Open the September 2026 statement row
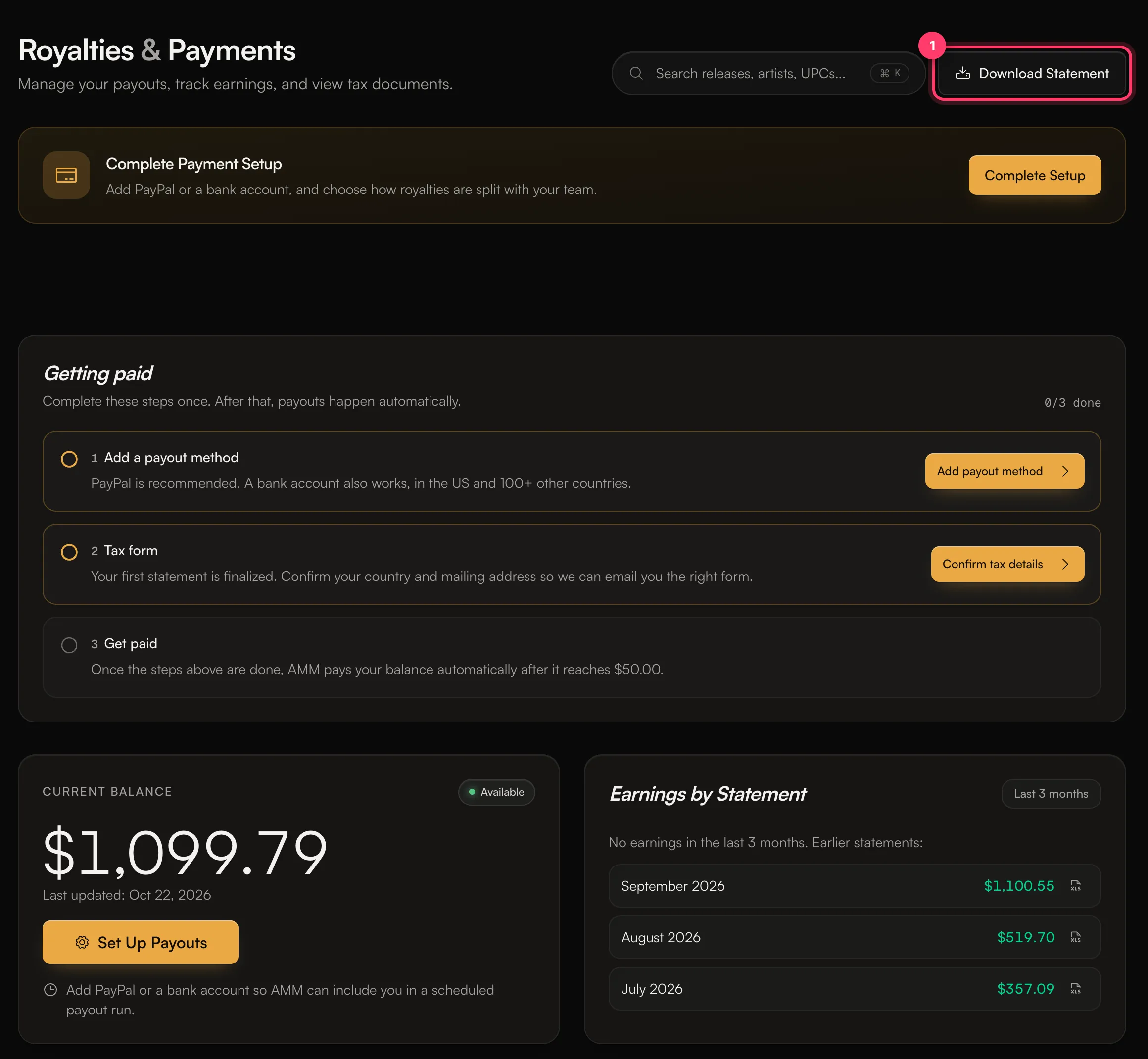This screenshot has width=1148, height=1059. (854, 885)
